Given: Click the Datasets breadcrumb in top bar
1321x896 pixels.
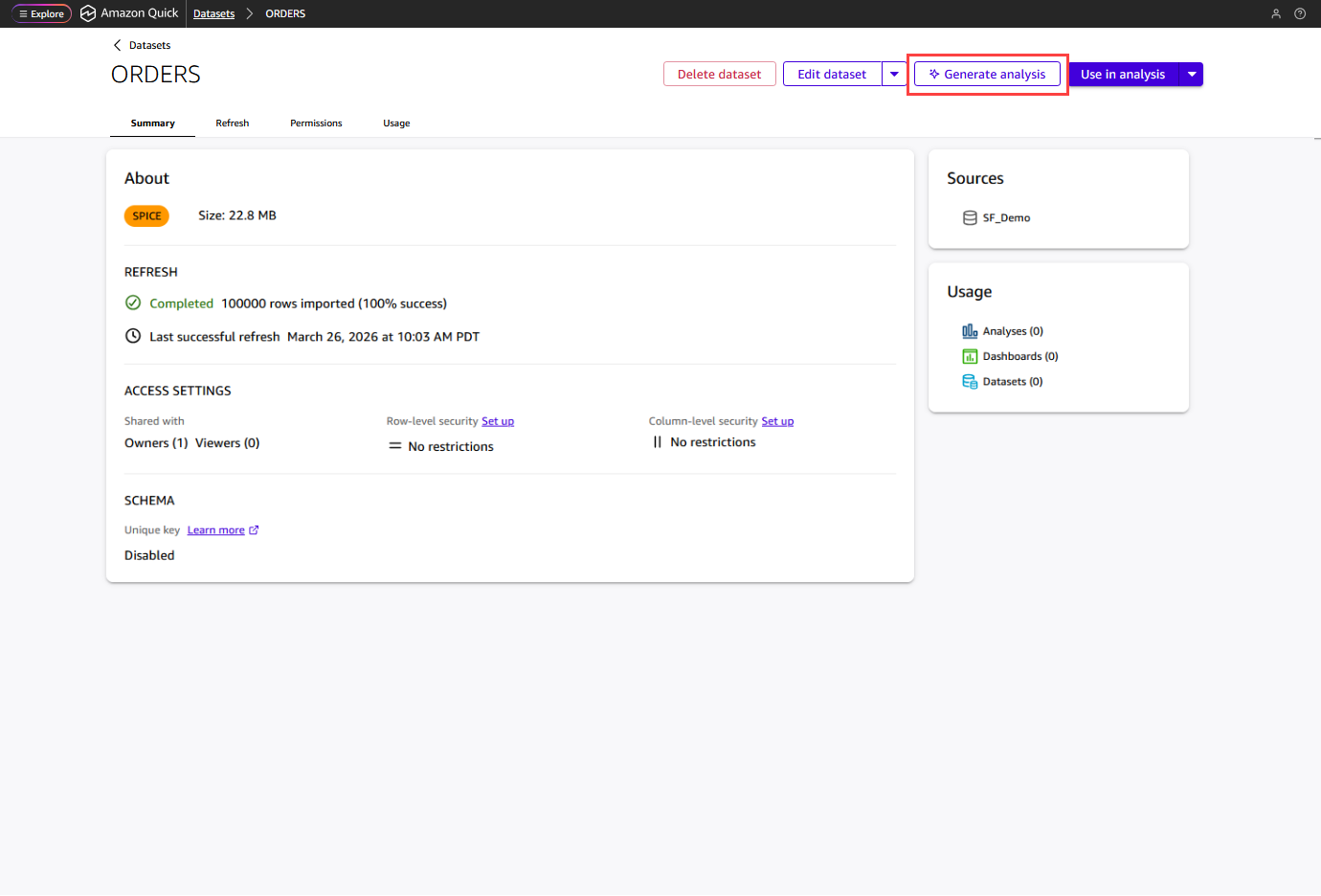Looking at the screenshot, I should (213, 13).
